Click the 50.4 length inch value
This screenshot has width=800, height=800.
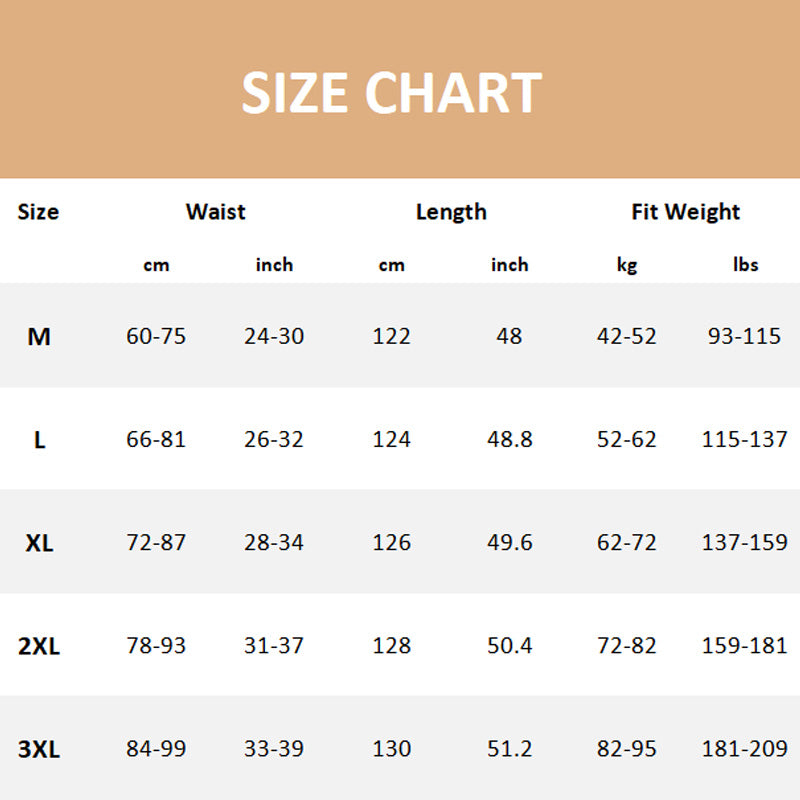click(x=509, y=646)
